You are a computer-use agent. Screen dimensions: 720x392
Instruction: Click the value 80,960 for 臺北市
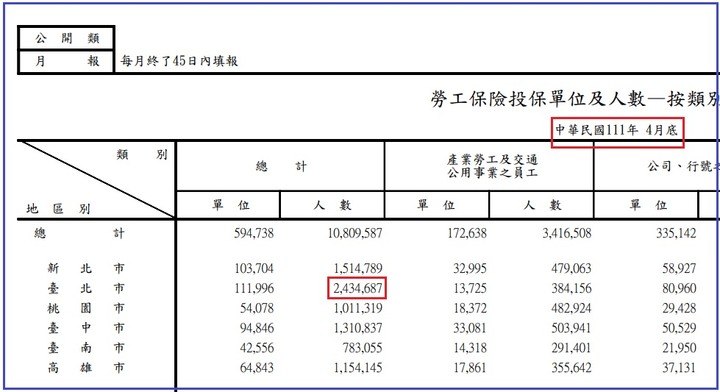pyautogui.click(x=679, y=288)
